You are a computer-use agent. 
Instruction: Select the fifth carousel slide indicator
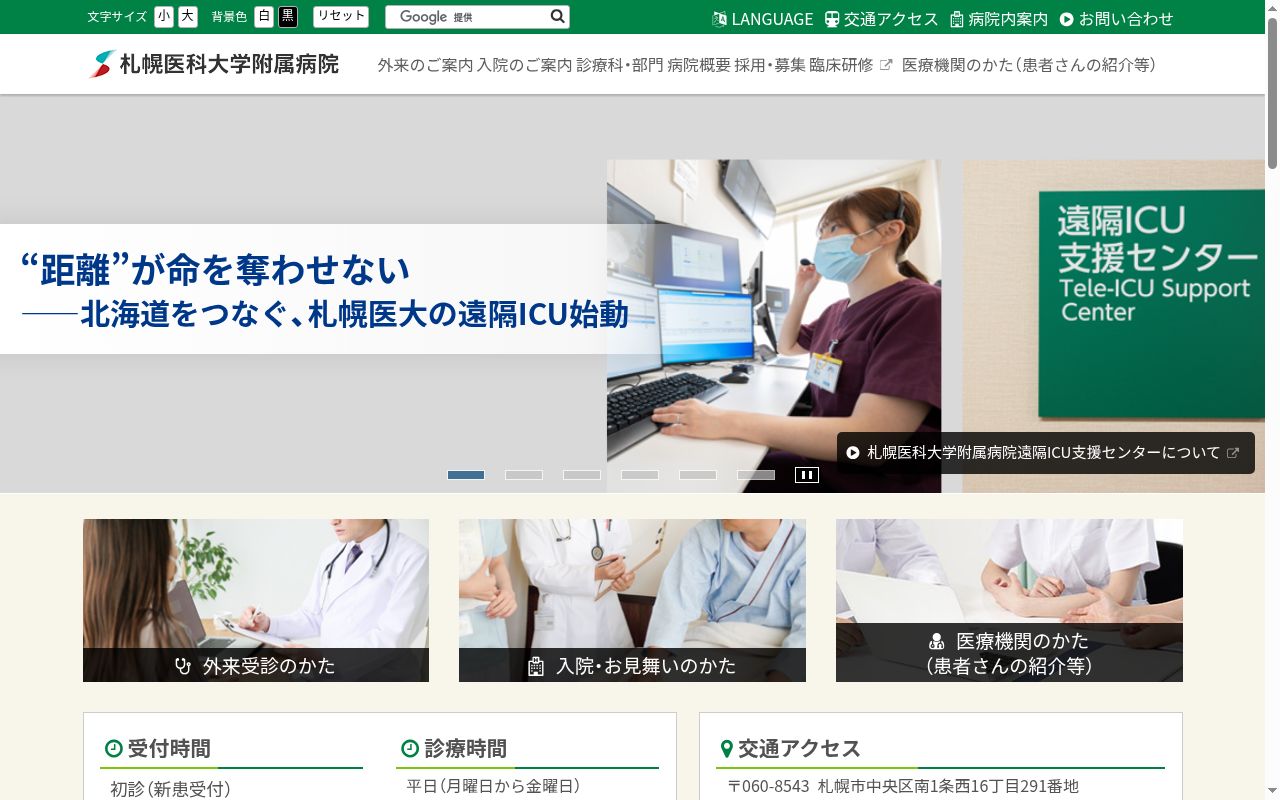point(698,475)
